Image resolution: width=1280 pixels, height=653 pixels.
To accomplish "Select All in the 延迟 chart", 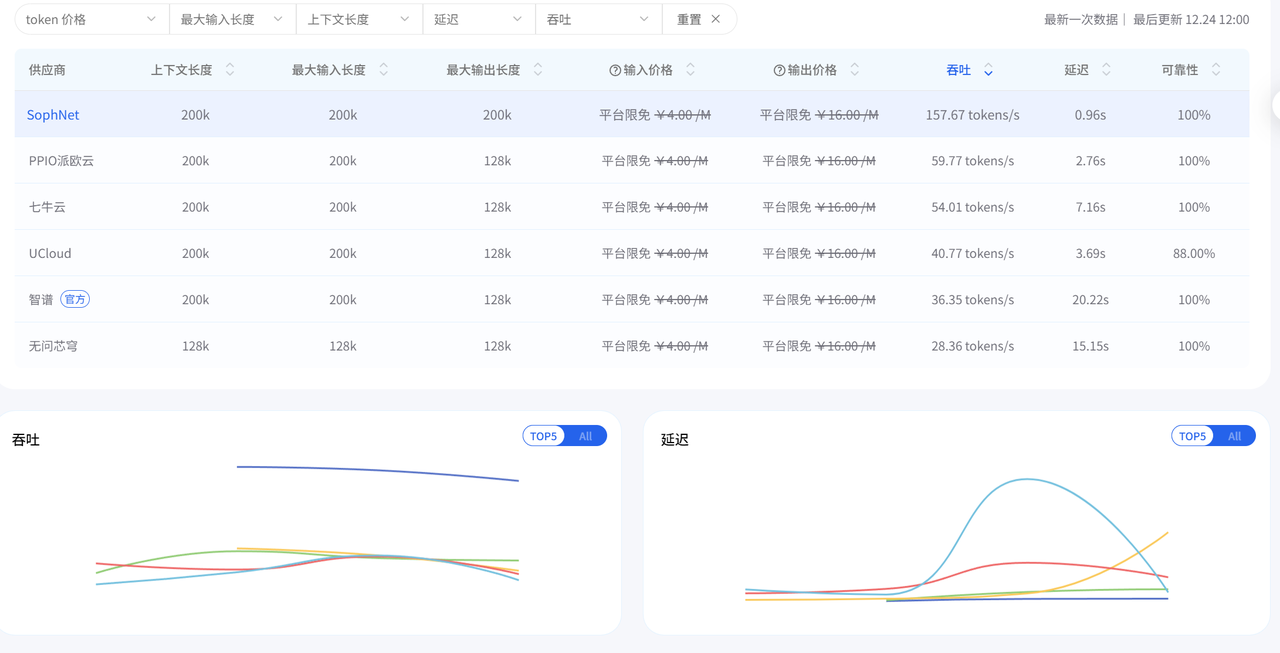I will (1235, 436).
